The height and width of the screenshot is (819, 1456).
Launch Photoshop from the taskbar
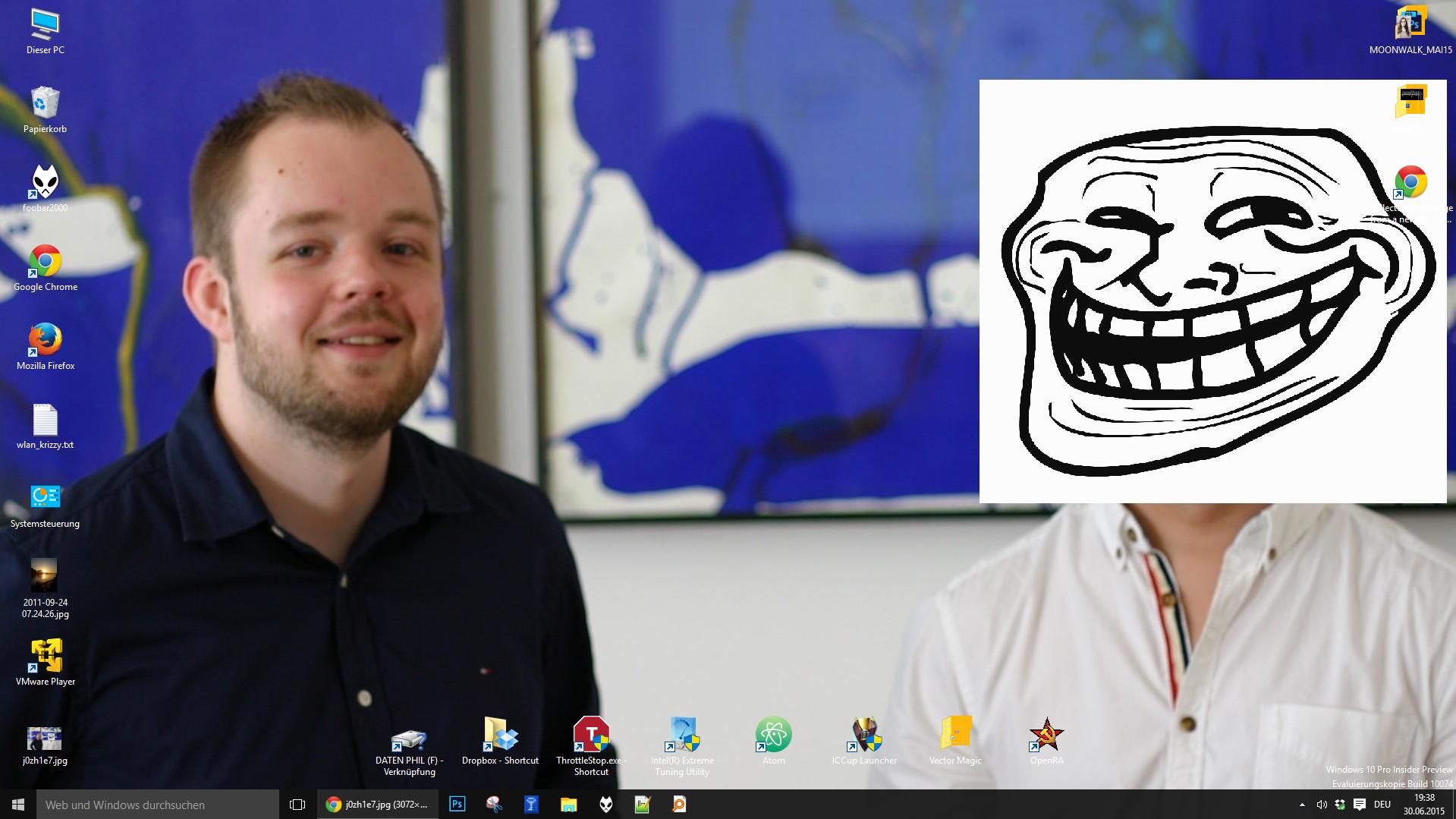[457, 805]
